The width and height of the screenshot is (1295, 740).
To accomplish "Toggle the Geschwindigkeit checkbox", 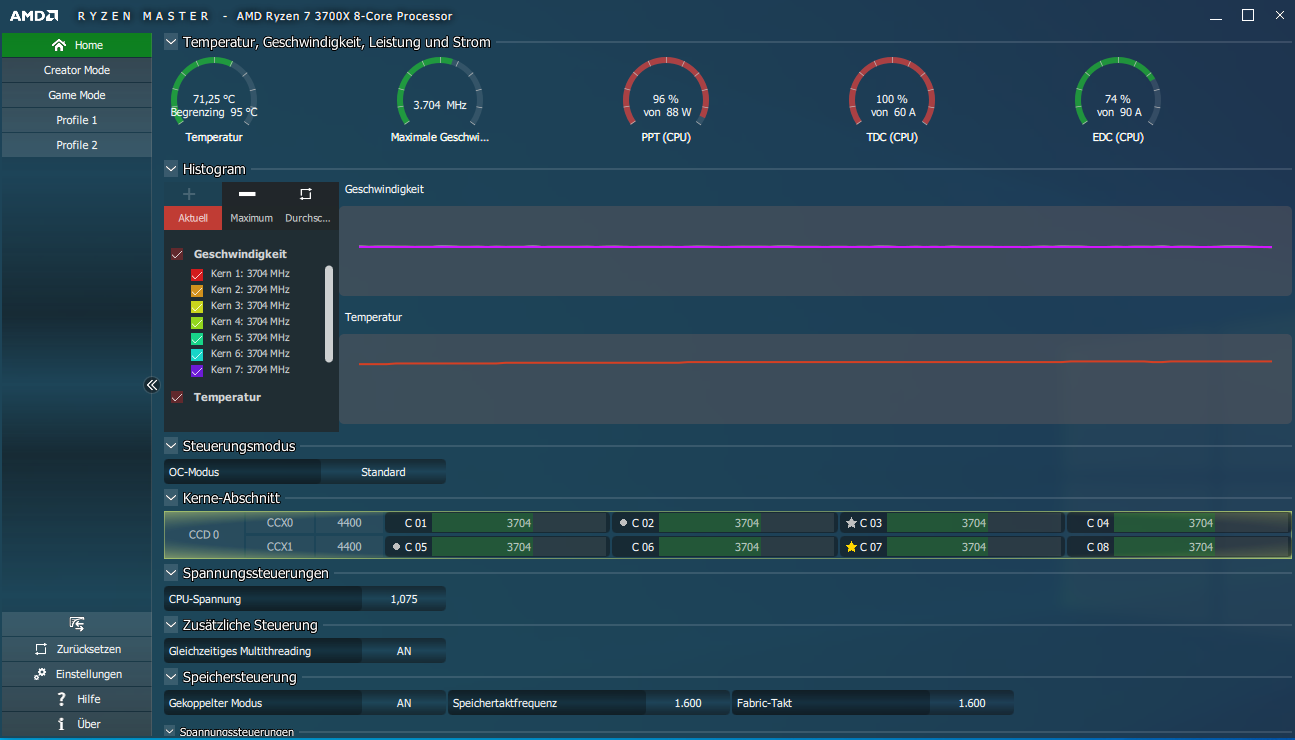I will 177,254.
